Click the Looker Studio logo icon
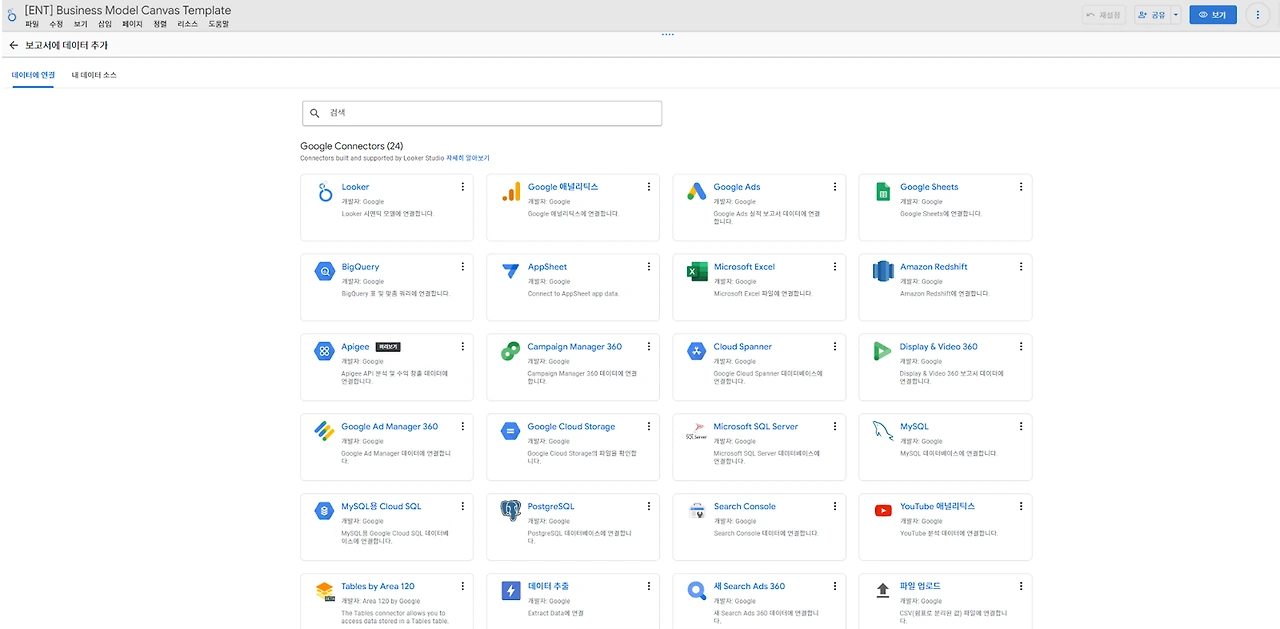 [x=12, y=15]
